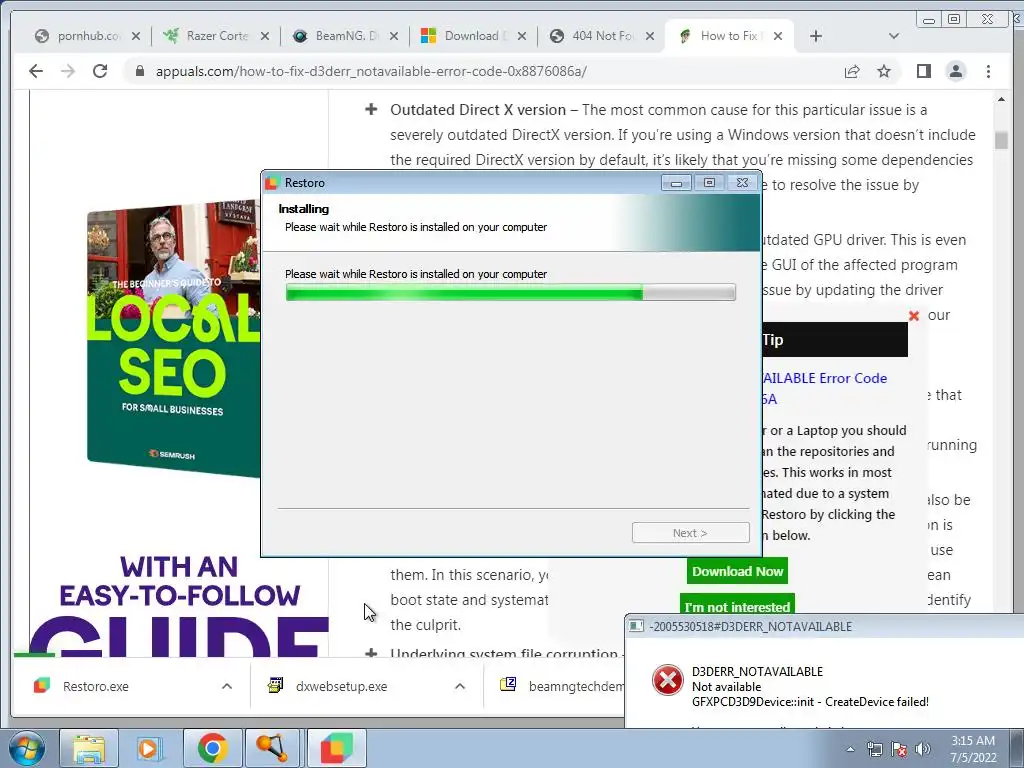Screen dimensions: 1024x768
Task: Go back using the browser back arrow
Action: point(36,71)
